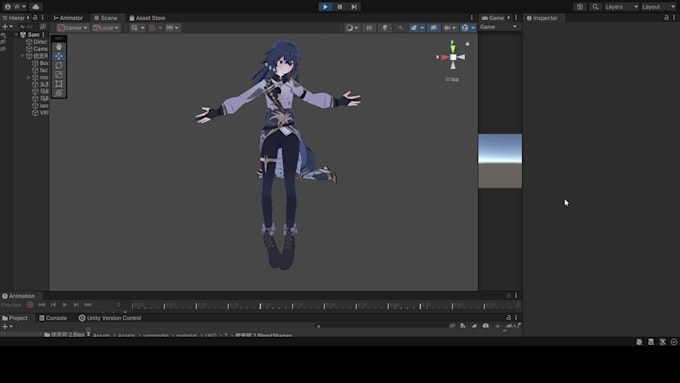Open the global search magnifier
This screenshot has width=680, height=383.
point(595,7)
